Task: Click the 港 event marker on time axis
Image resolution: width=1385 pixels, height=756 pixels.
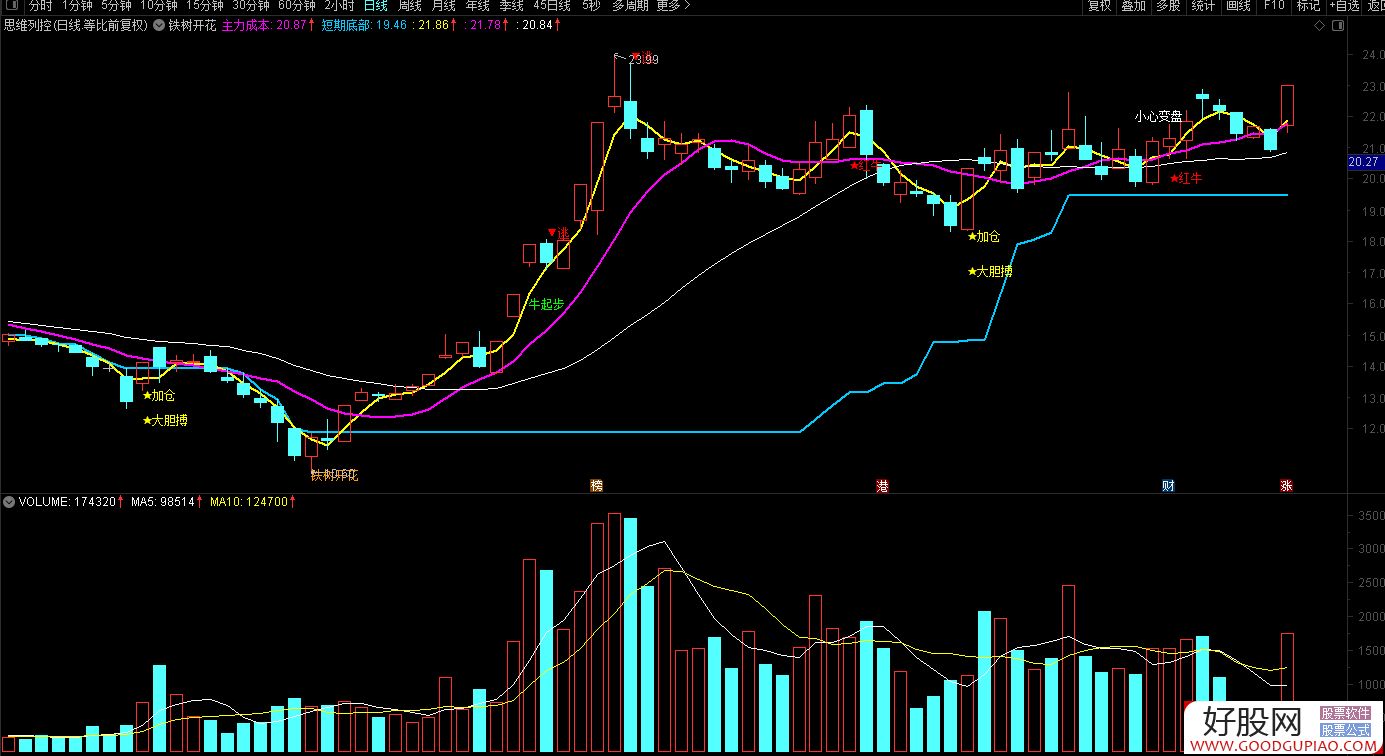Action: coord(882,486)
